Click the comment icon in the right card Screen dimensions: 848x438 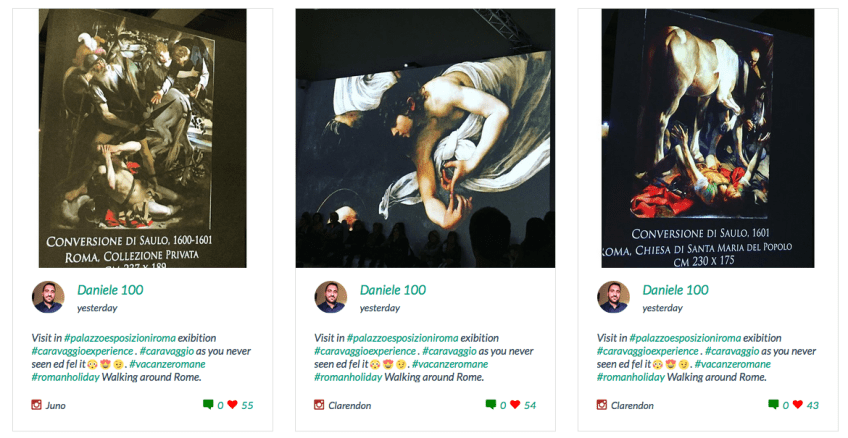click(773, 404)
